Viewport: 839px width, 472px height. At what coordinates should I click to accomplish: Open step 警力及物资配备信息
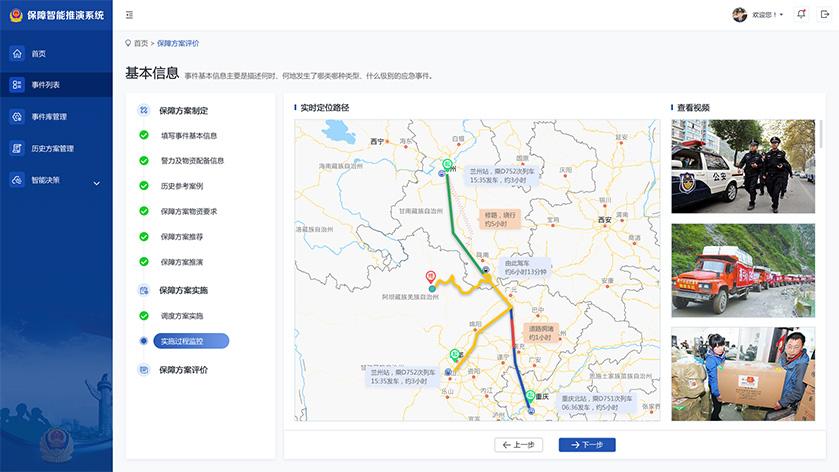coord(192,161)
